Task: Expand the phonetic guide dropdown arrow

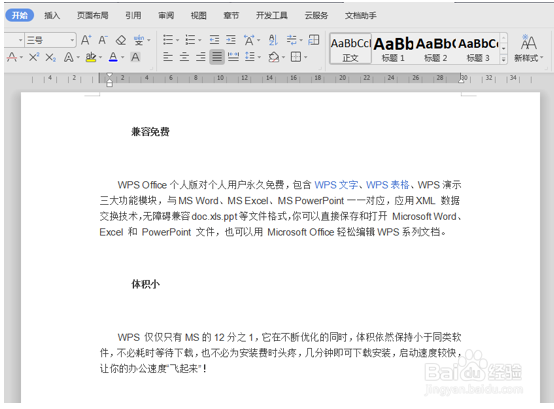Action: coord(149,40)
